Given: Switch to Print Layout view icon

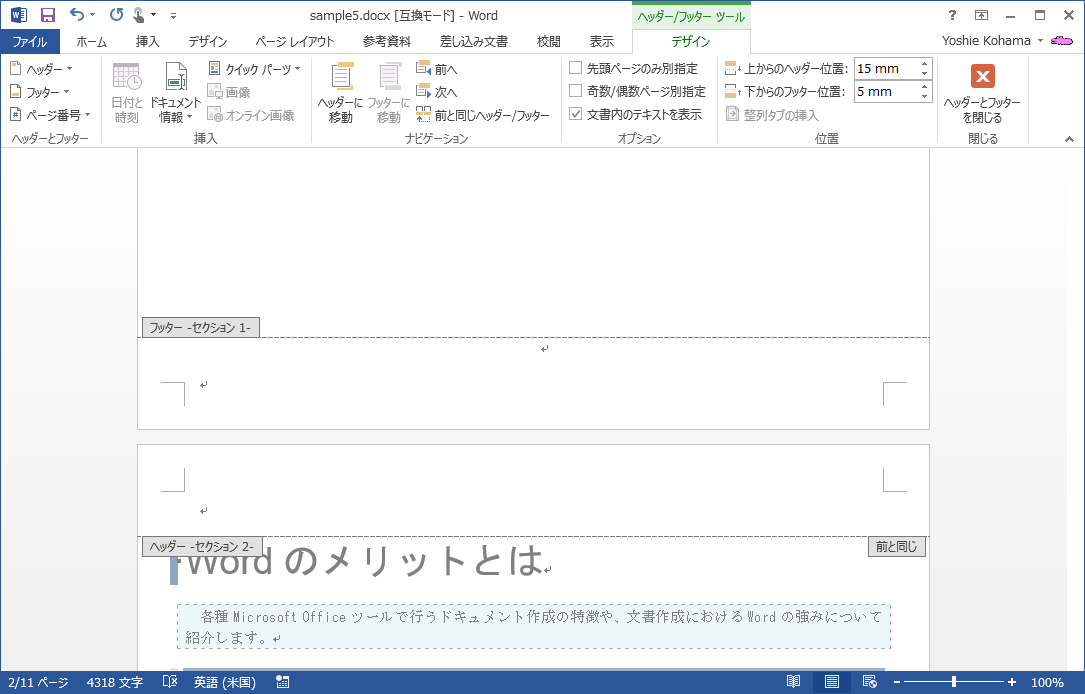Looking at the screenshot, I should tap(832, 682).
